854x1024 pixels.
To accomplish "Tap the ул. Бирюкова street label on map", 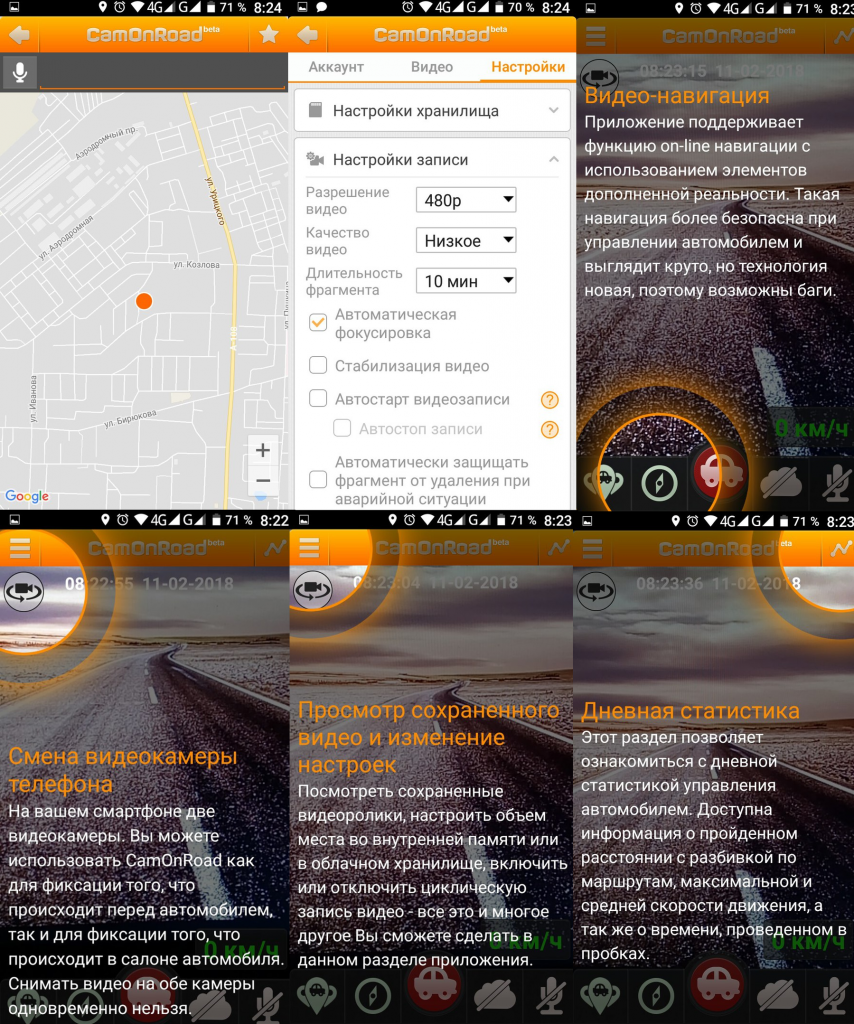I will pos(130,418).
